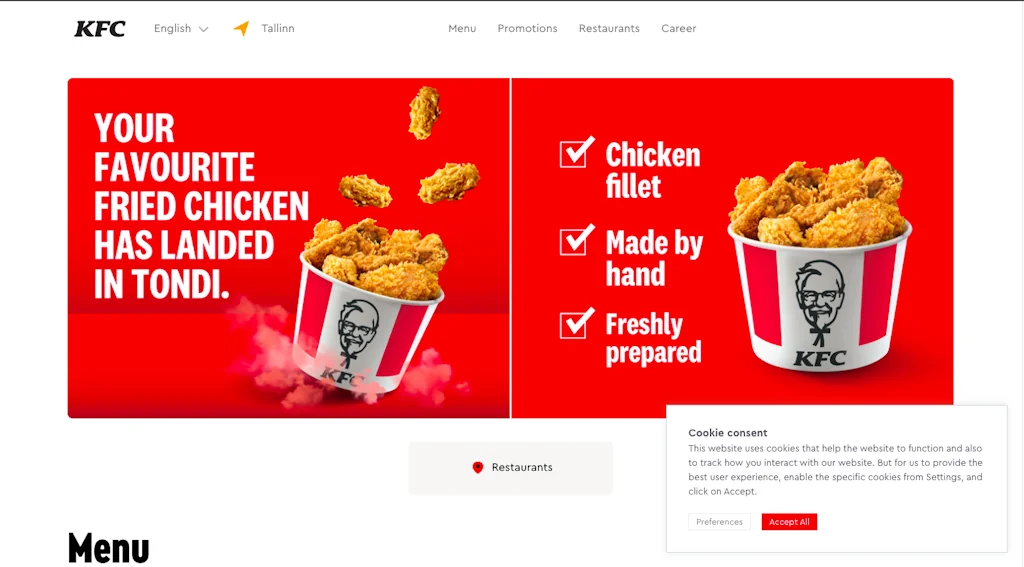
Task: Click the Chicken fillet checkmark box
Action: click(577, 152)
